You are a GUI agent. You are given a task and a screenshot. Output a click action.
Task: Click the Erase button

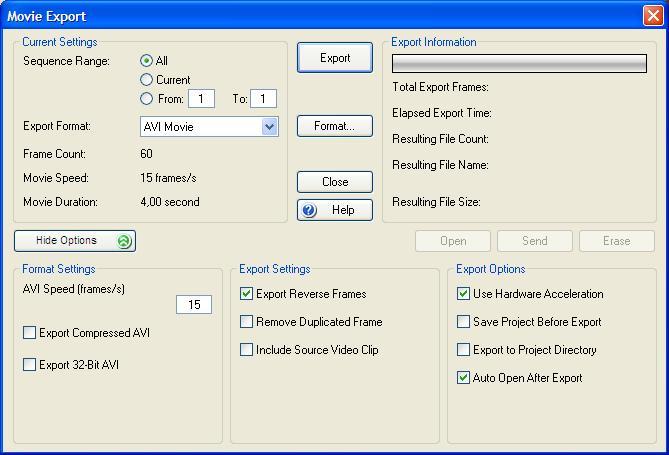coord(617,241)
